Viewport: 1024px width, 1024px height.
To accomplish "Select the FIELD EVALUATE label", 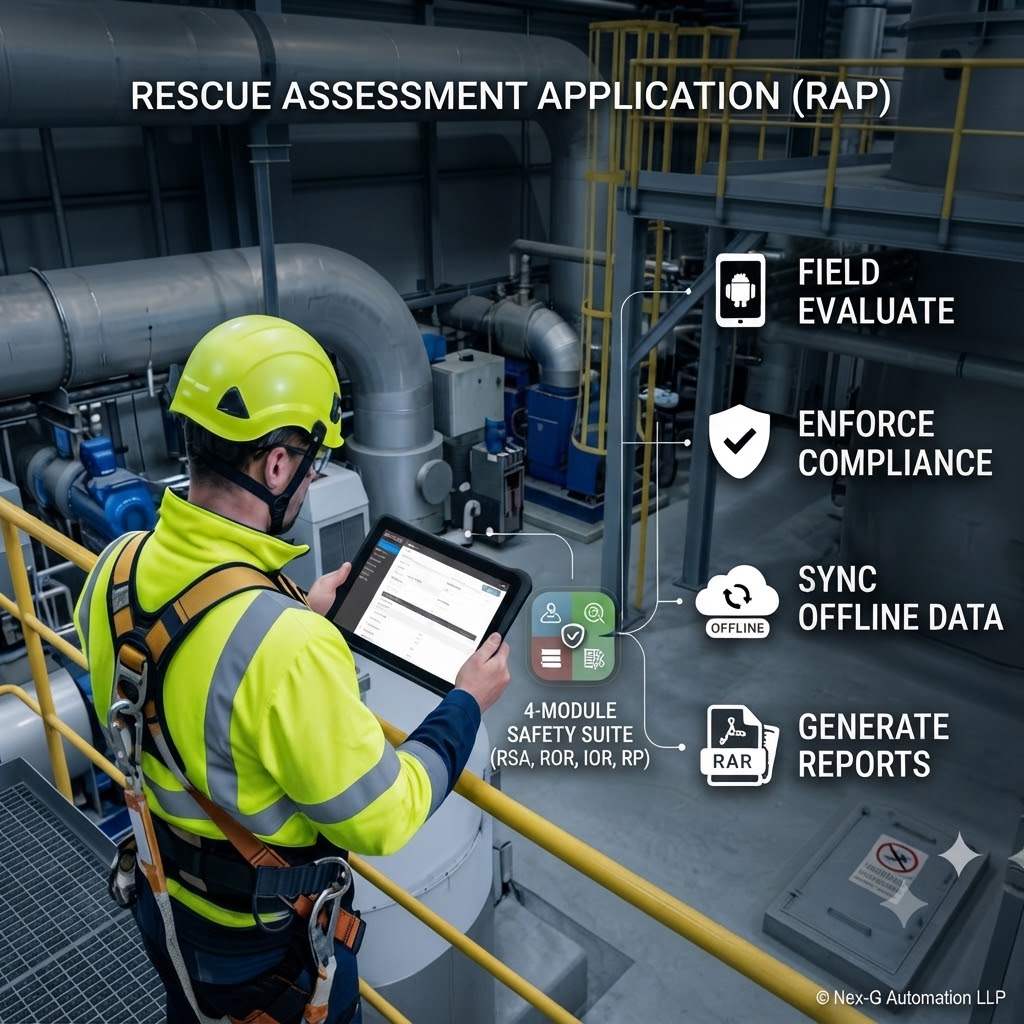I will 876,292.
